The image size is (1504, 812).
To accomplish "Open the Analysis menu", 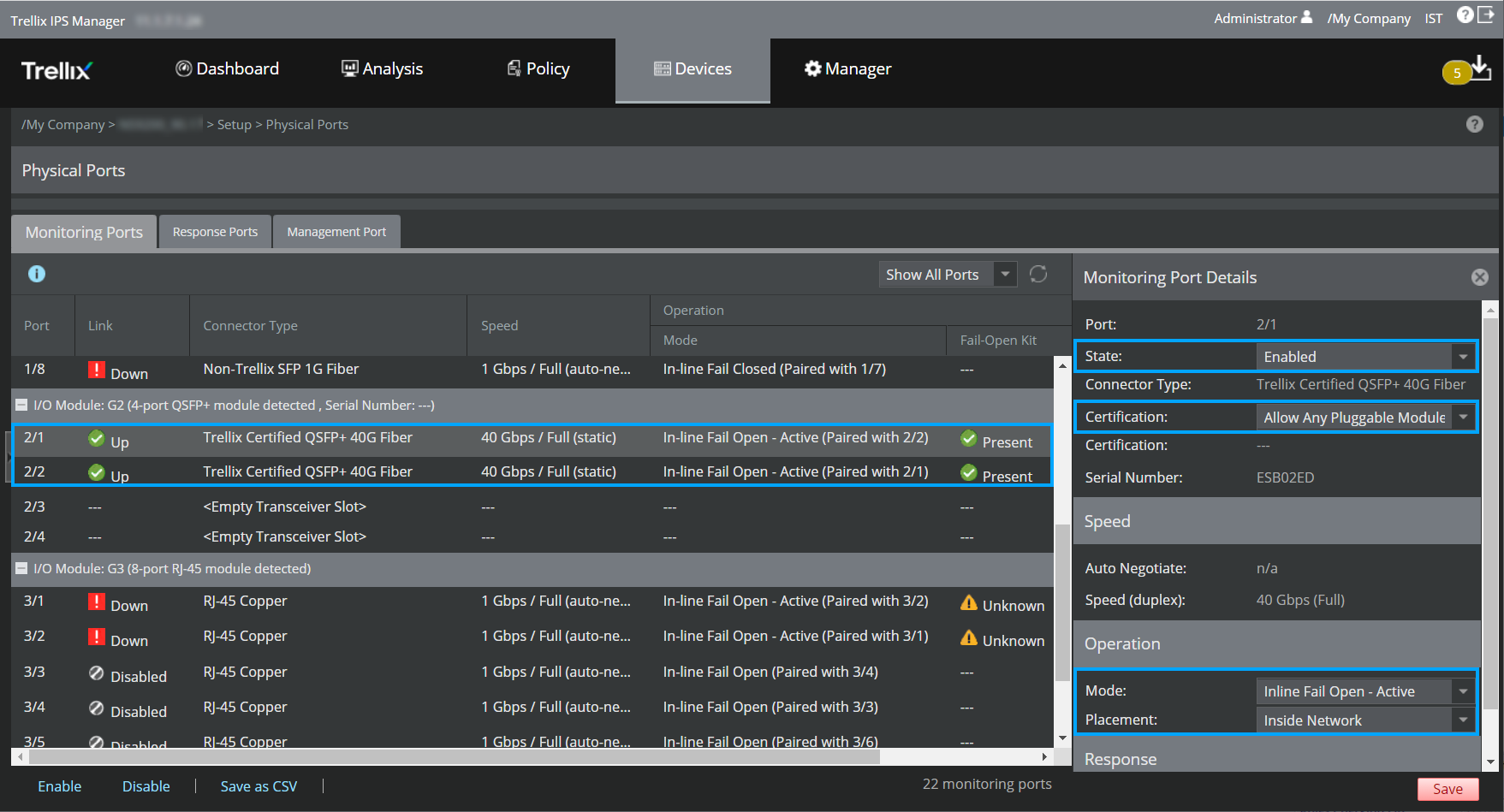I will click(382, 69).
